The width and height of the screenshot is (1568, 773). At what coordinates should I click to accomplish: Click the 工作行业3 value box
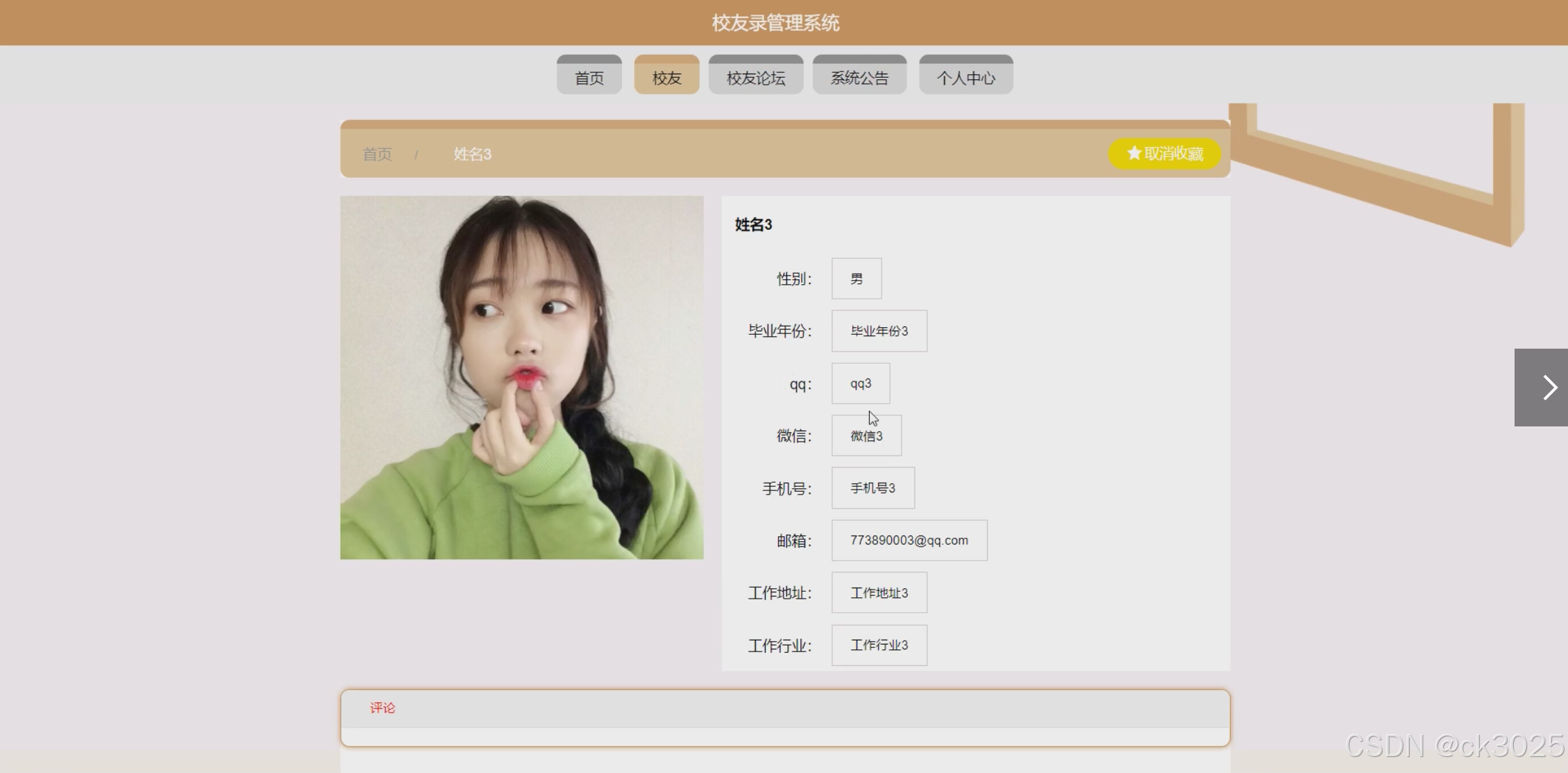coord(879,645)
